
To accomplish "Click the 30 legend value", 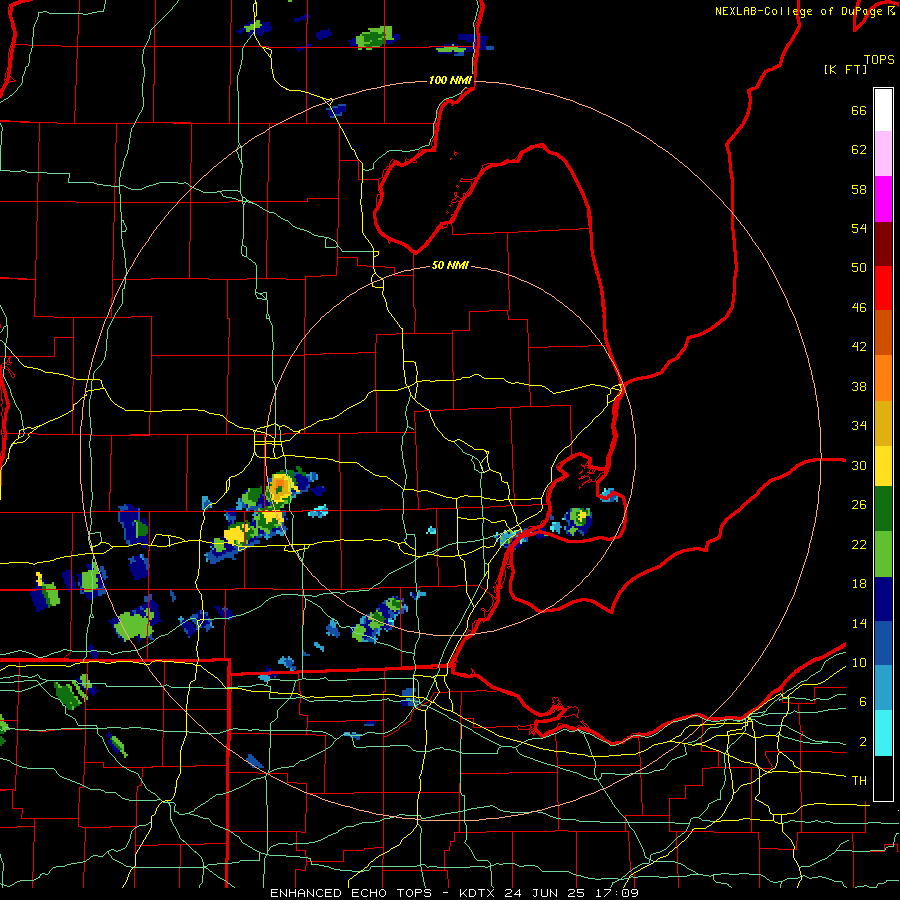I will [859, 465].
